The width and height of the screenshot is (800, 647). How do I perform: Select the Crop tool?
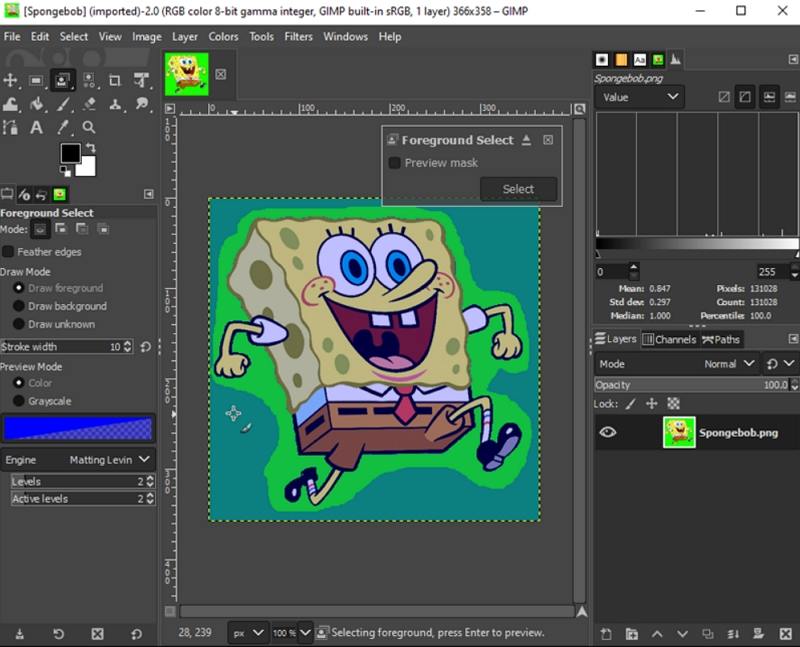(115, 81)
